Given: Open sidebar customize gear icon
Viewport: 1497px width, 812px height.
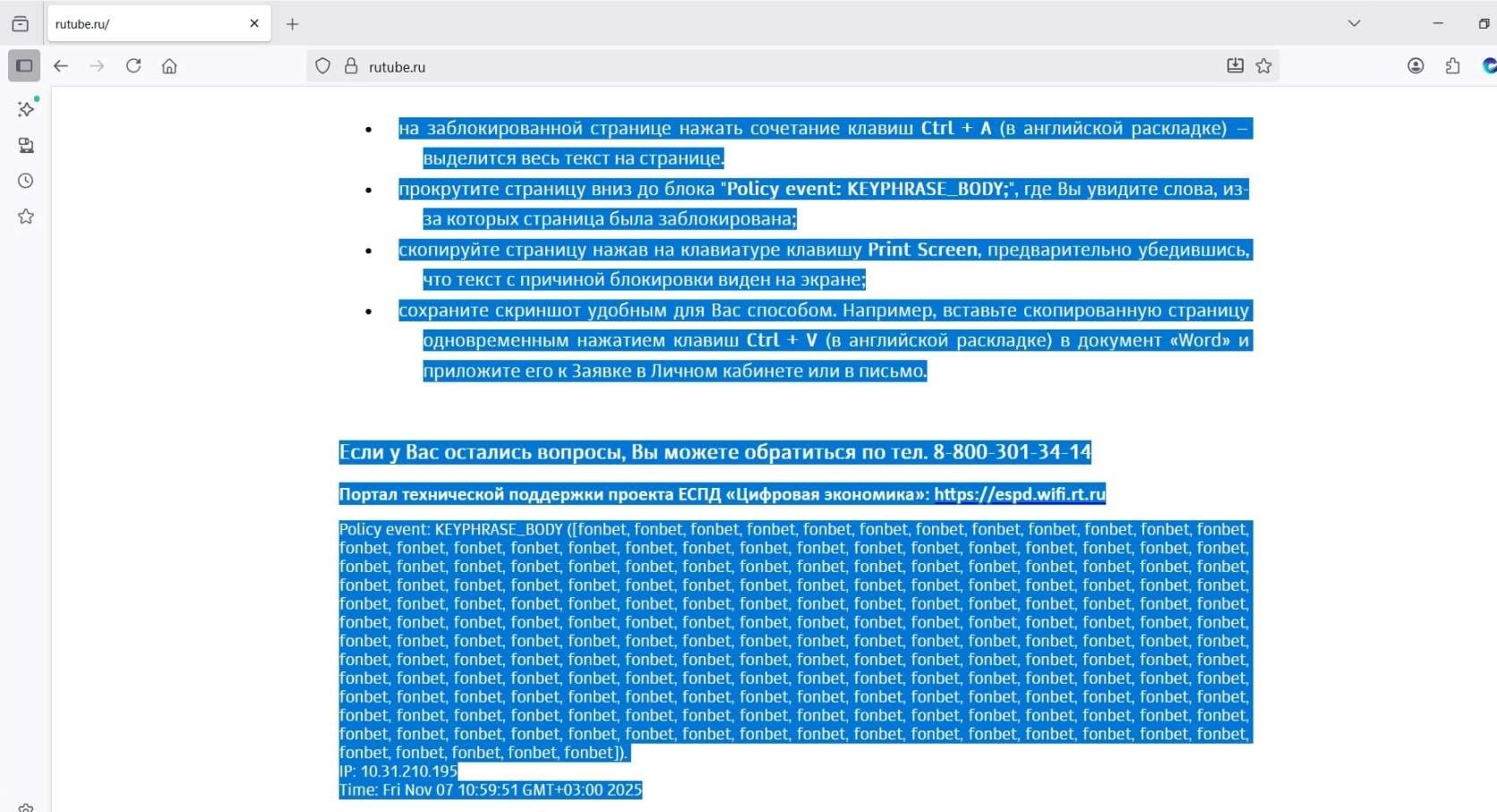Looking at the screenshot, I should [26, 808].
